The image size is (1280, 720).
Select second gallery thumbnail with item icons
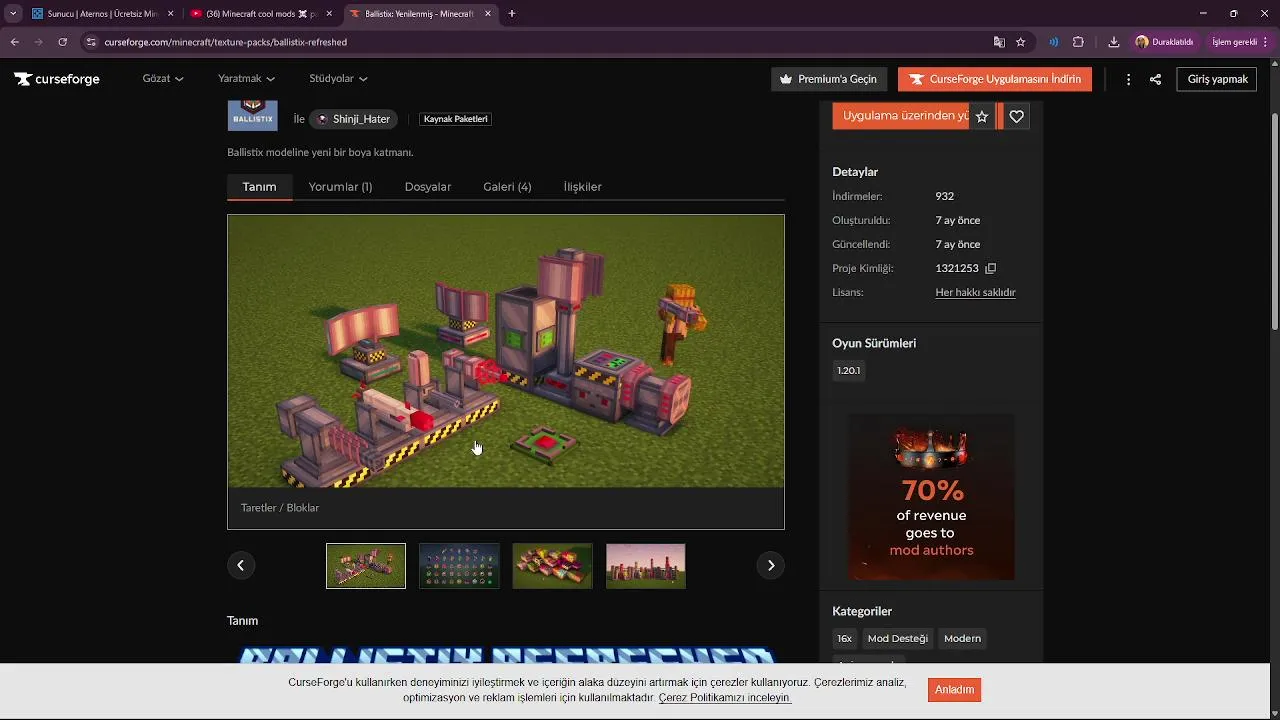(x=459, y=566)
